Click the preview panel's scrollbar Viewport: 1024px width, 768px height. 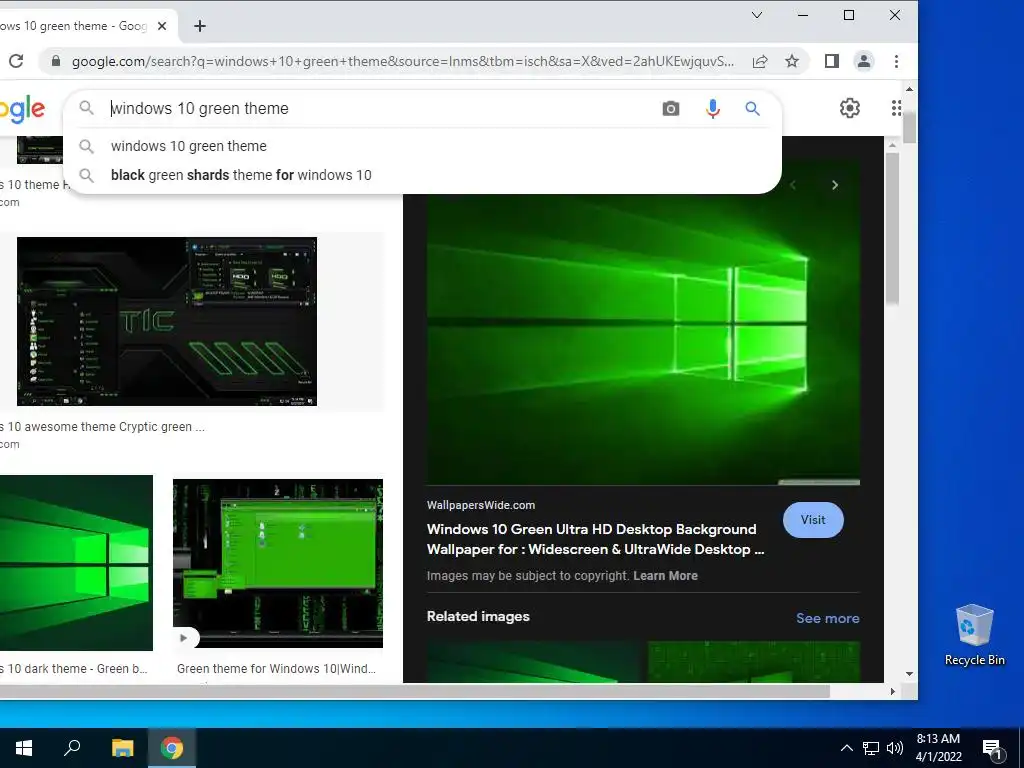click(x=892, y=229)
